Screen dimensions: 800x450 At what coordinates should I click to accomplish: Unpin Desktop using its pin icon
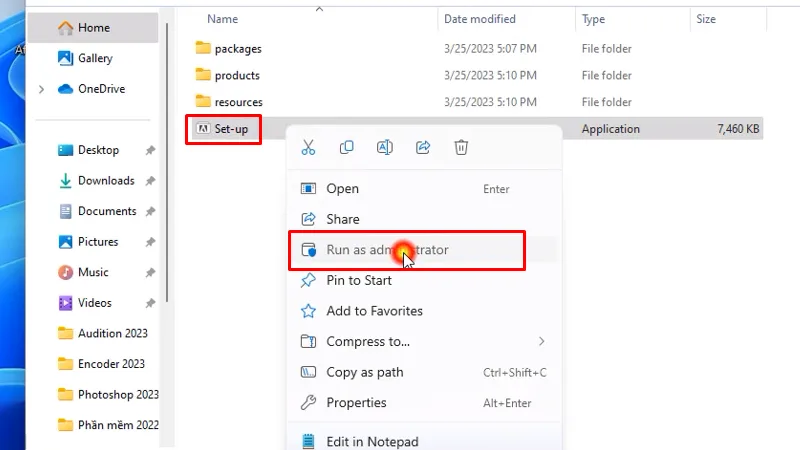(x=150, y=150)
